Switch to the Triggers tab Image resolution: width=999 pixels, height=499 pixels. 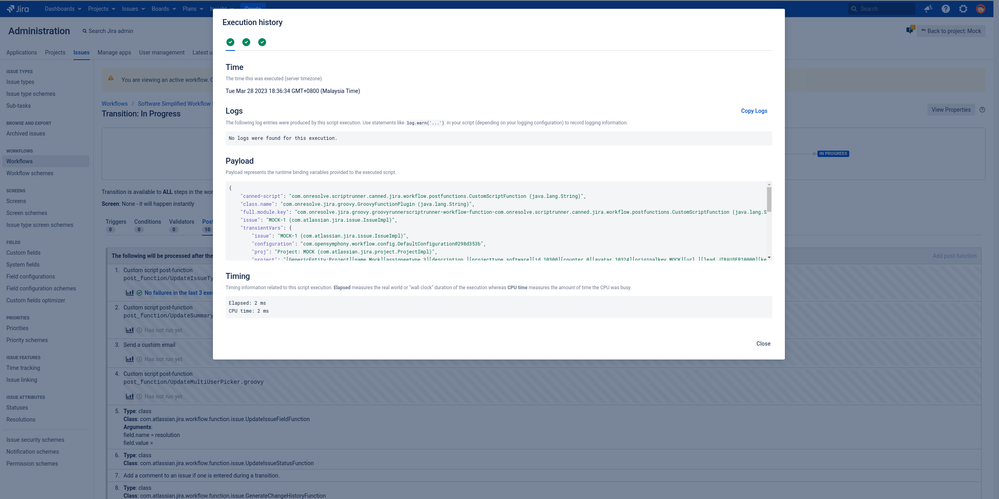pyautogui.click(x=115, y=225)
